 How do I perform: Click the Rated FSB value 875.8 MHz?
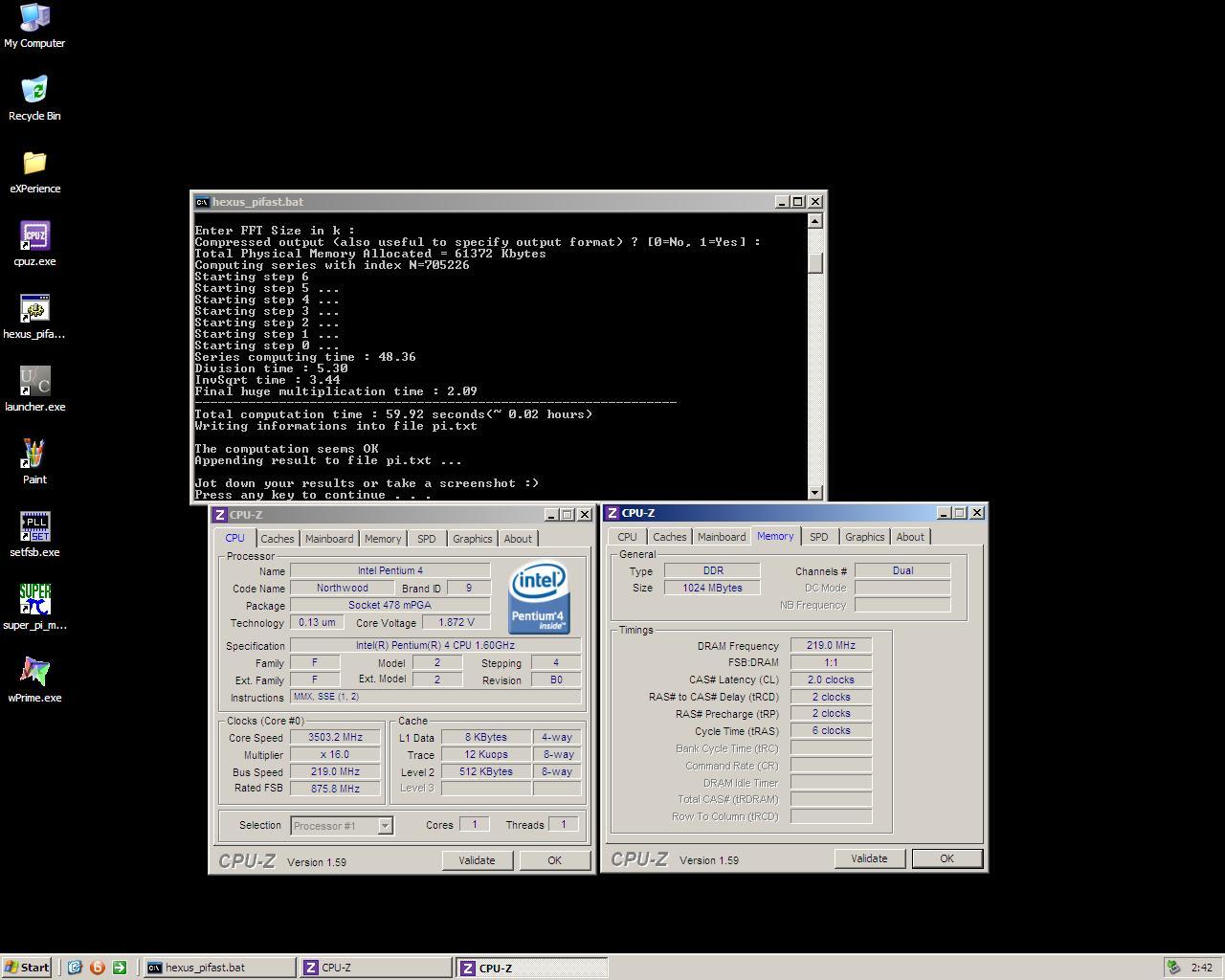pos(335,790)
